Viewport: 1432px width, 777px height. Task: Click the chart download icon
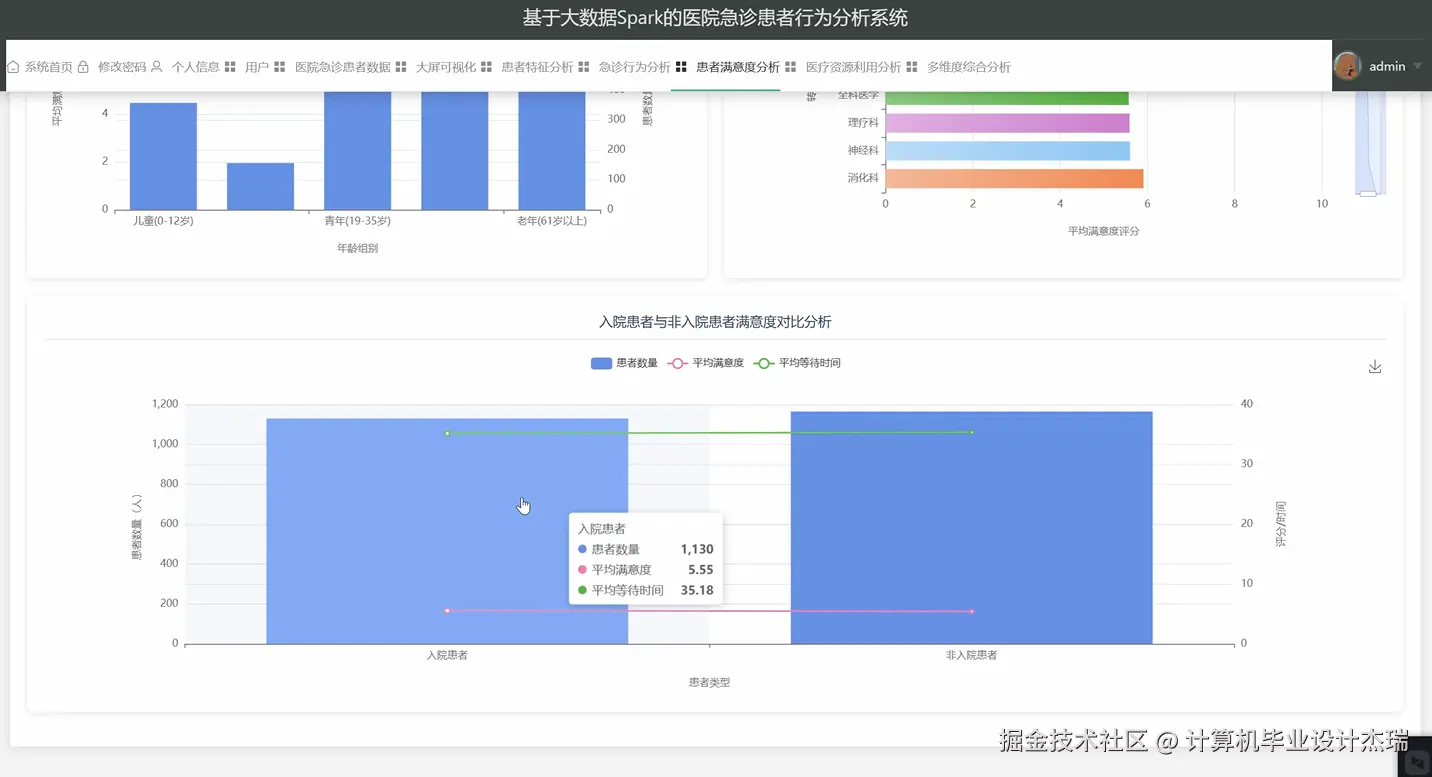click(x=1374, y=366)
